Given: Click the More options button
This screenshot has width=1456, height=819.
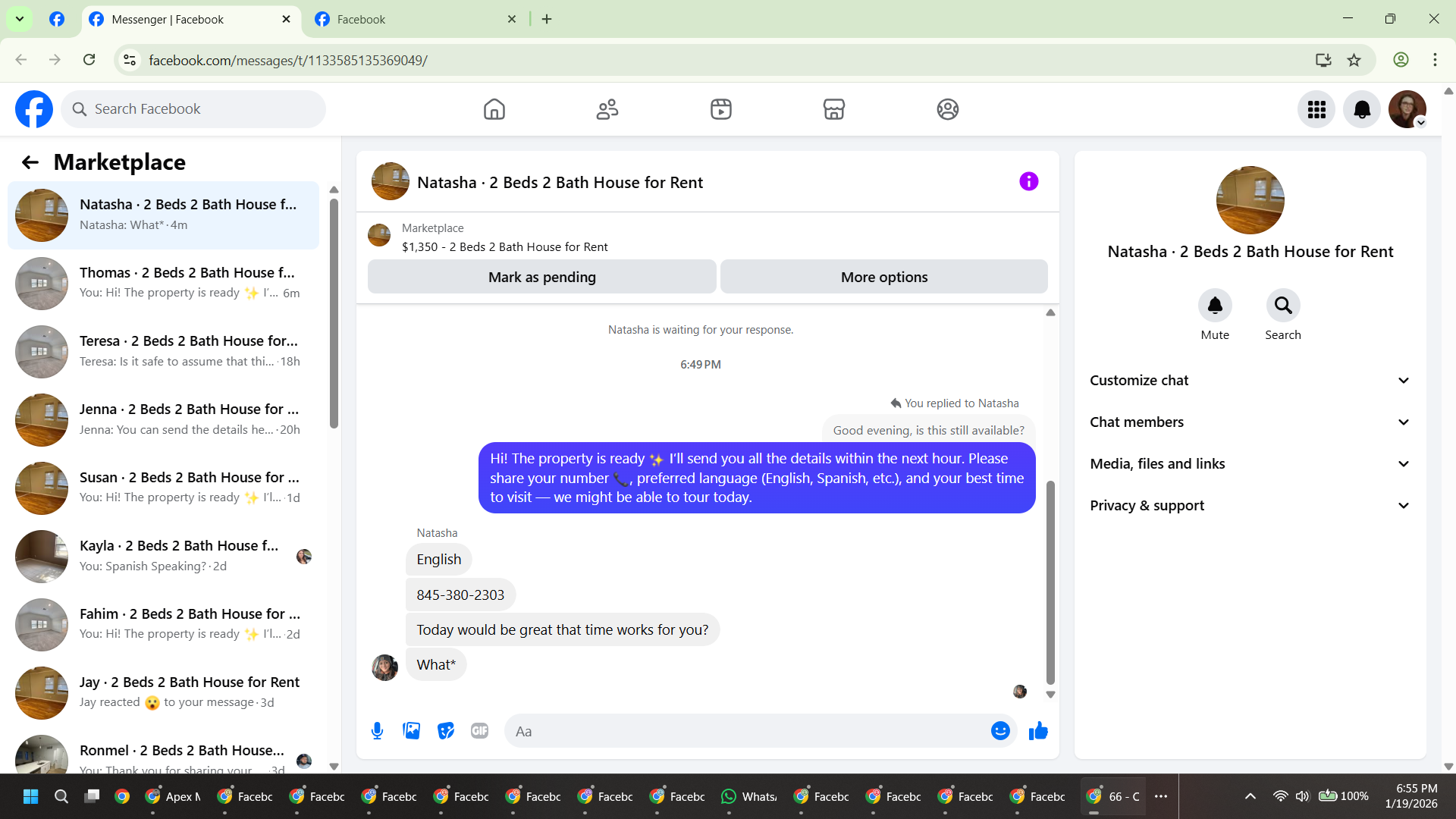Looking at the screenshot, I should click(x=883, y=278).
